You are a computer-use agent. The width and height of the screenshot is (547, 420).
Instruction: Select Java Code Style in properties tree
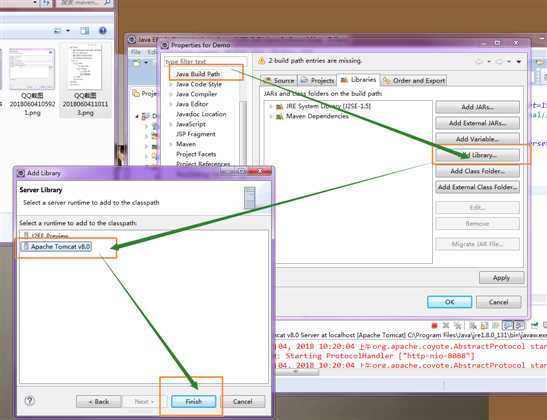[x=198, y=84]
